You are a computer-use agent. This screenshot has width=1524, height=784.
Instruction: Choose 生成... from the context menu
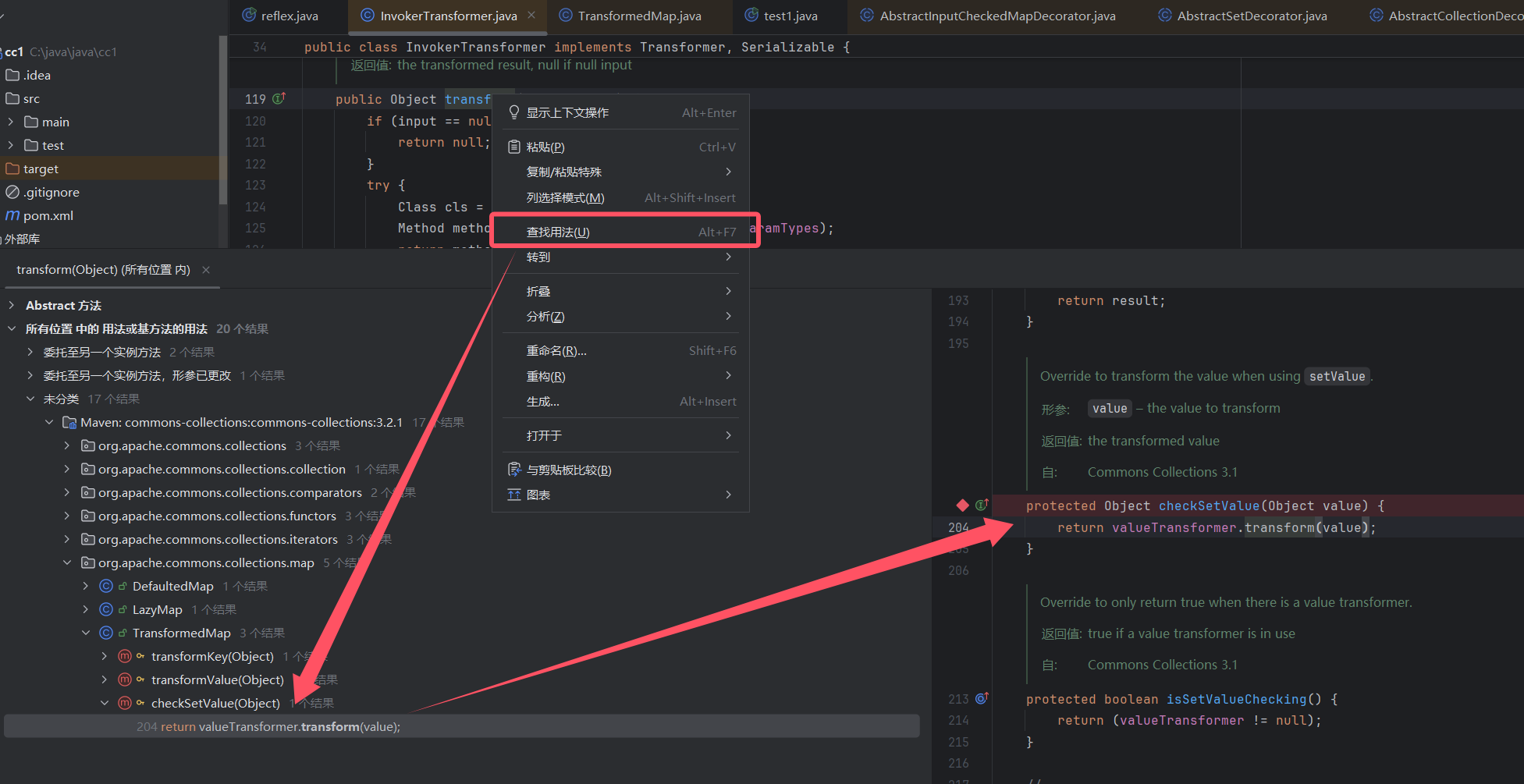621,401
